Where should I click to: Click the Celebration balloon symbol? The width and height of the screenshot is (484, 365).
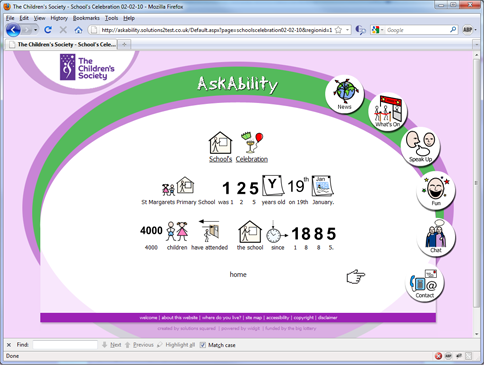click(252, 143)
